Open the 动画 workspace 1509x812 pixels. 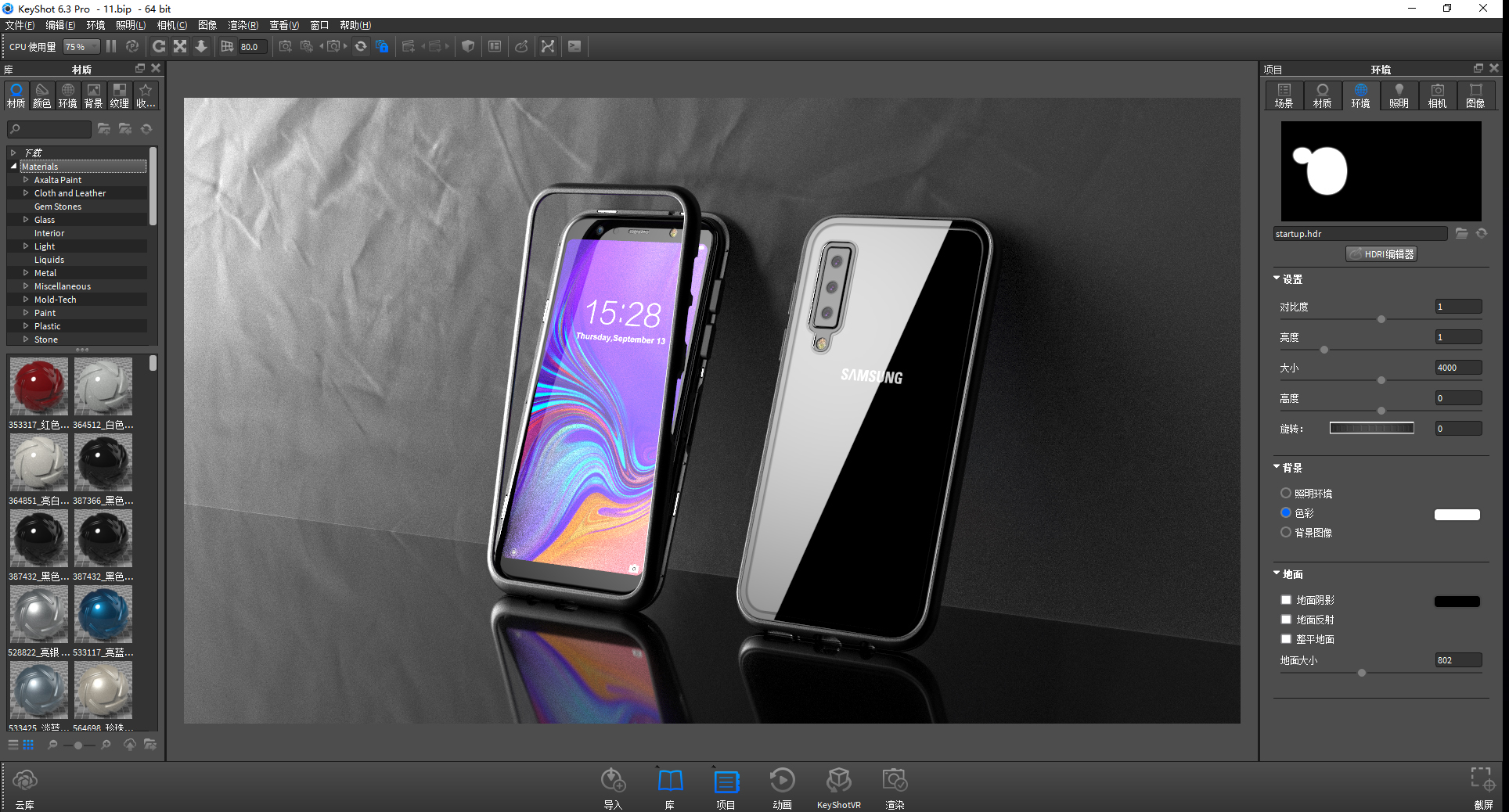[x=782, y=780]
